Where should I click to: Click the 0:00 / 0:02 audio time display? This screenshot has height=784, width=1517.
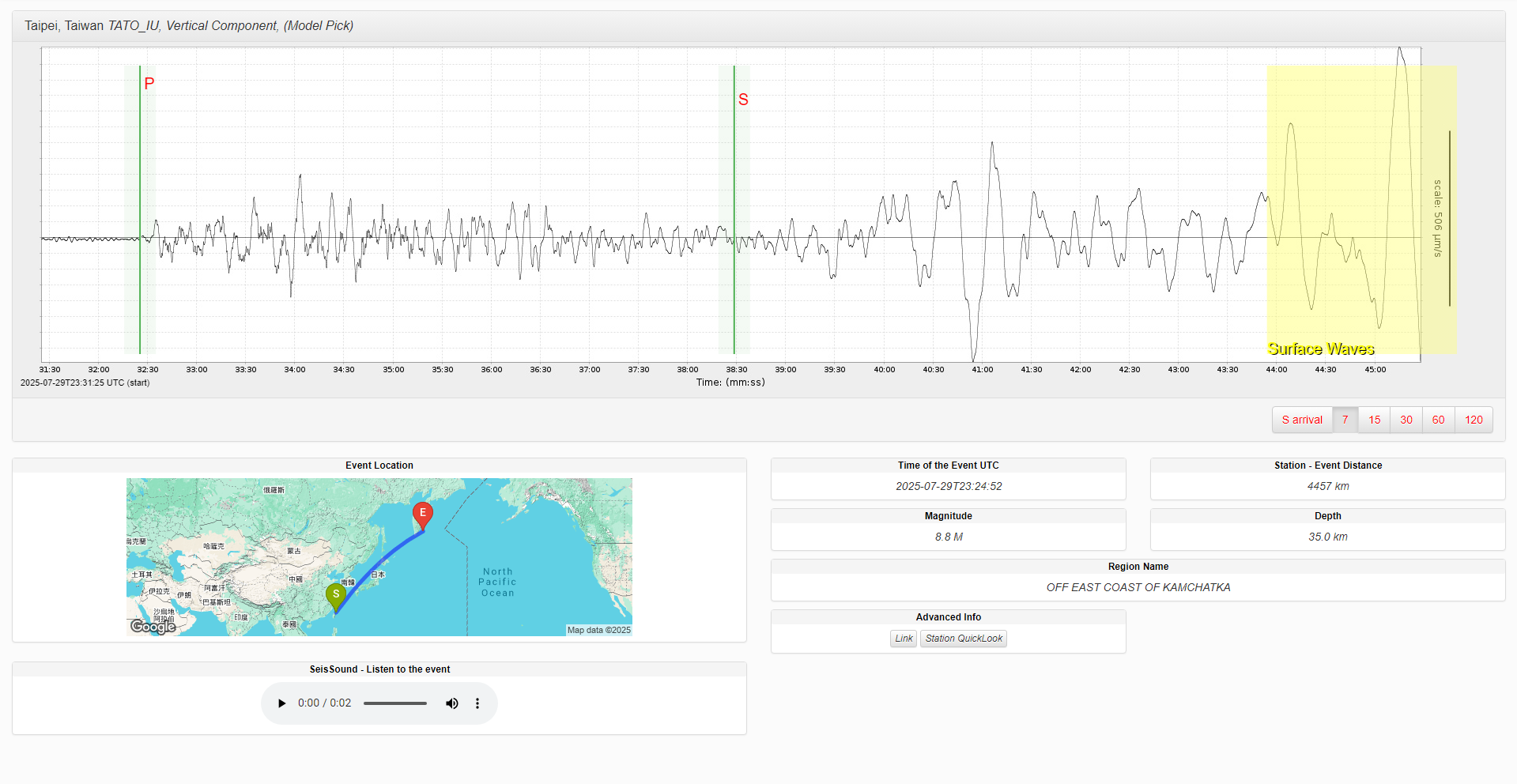point(324,703)
